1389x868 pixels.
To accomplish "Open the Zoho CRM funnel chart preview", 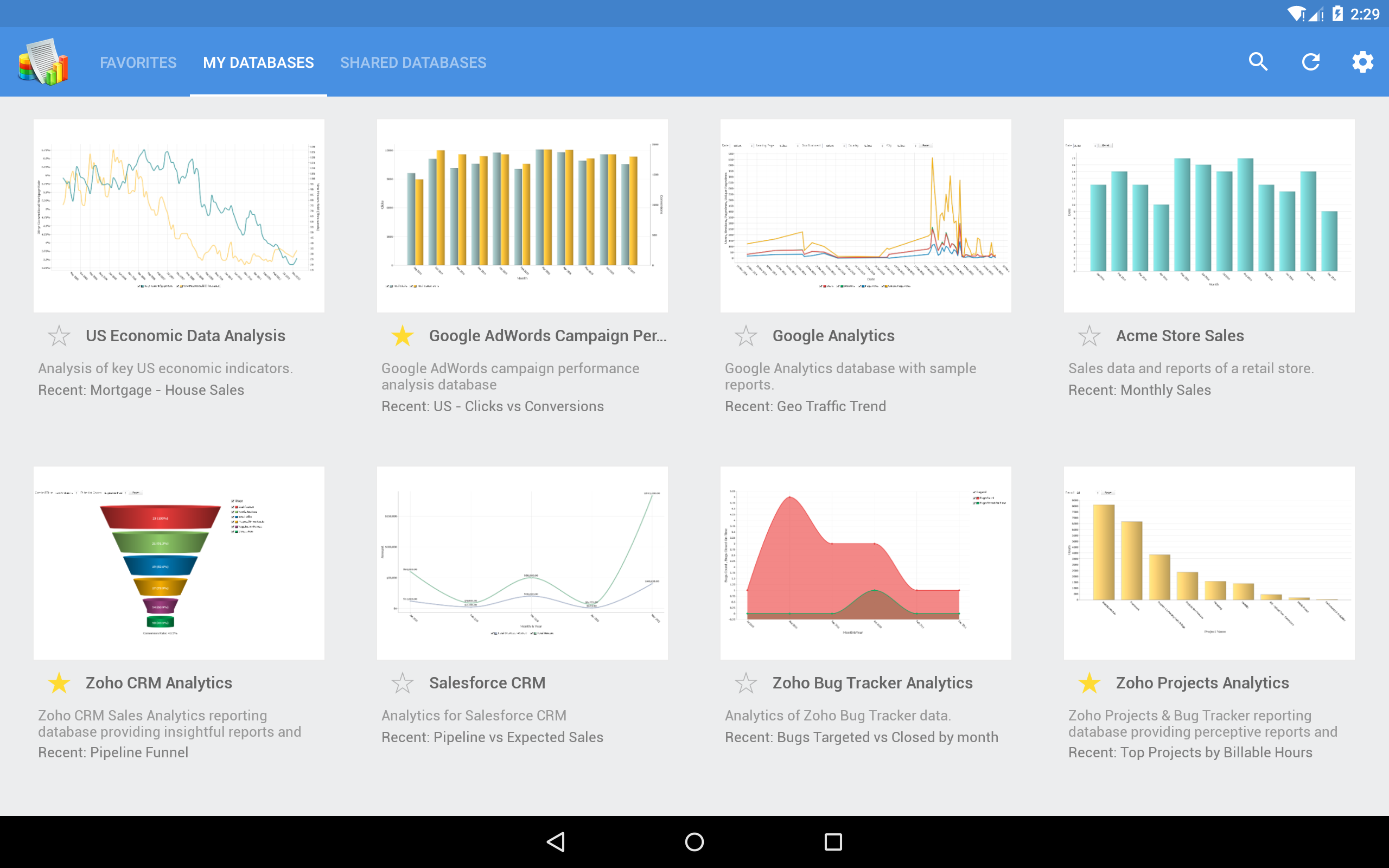I will [179, 562].
